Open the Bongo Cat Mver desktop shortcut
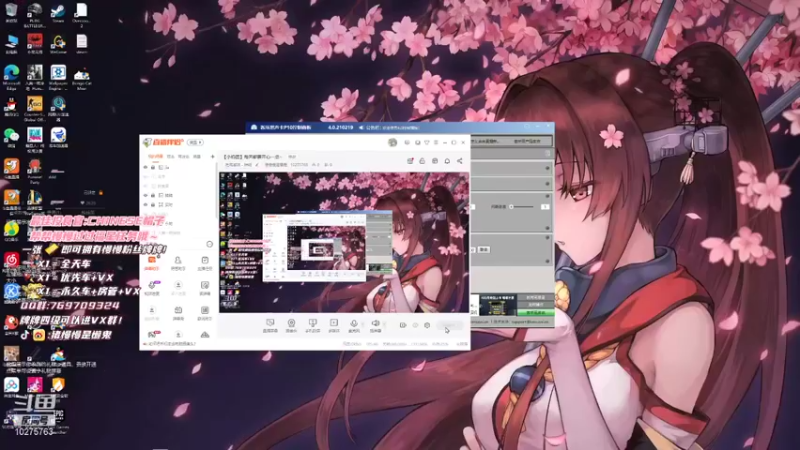 coord(81,75)
